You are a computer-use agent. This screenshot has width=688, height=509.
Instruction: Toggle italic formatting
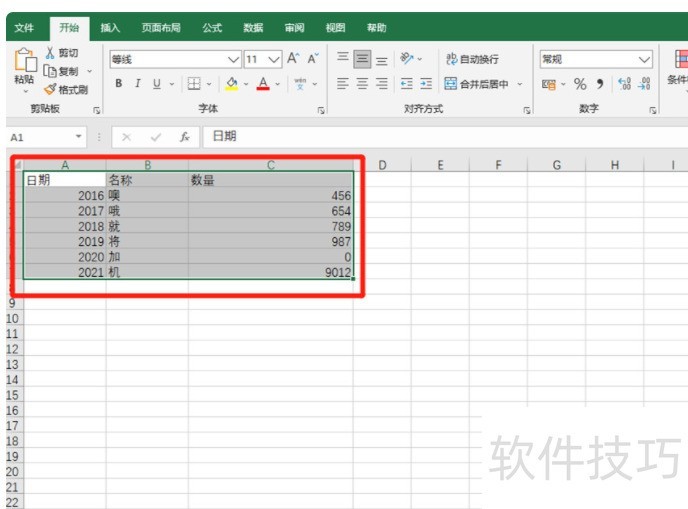tap(138, 84)
